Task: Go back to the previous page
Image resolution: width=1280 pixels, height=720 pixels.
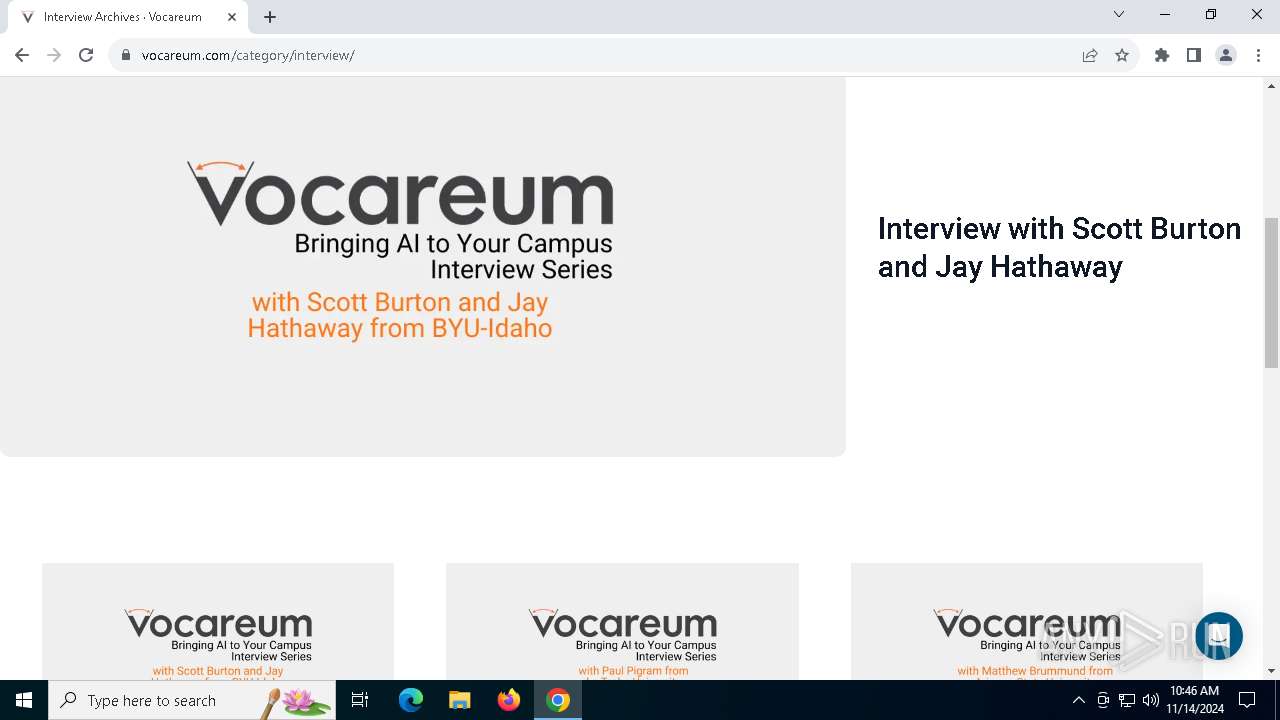Action: coord(22,55)
